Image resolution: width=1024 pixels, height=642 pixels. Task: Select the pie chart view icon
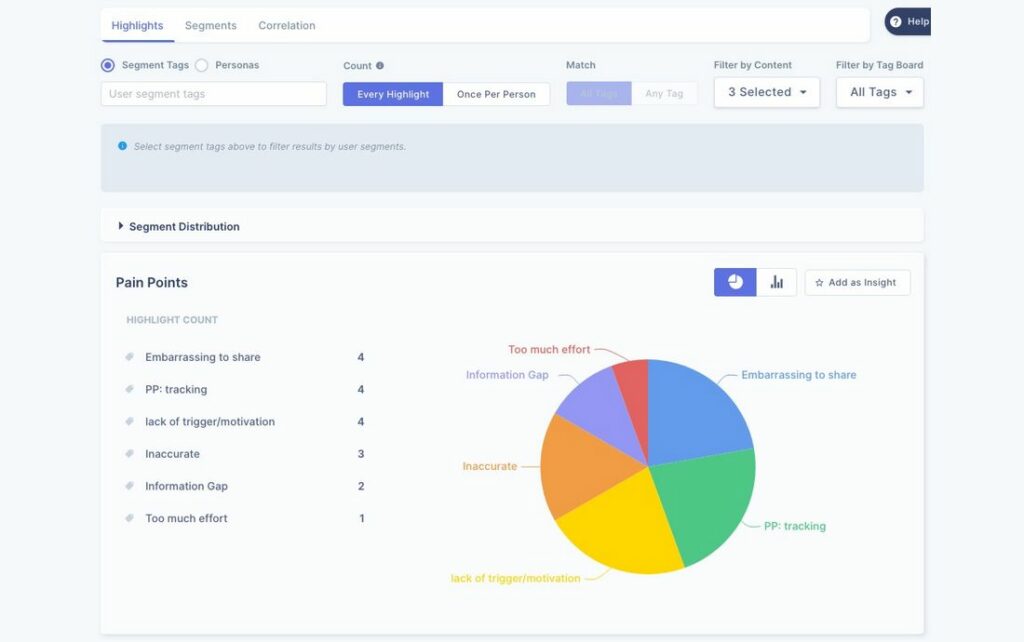click(734, 281)
